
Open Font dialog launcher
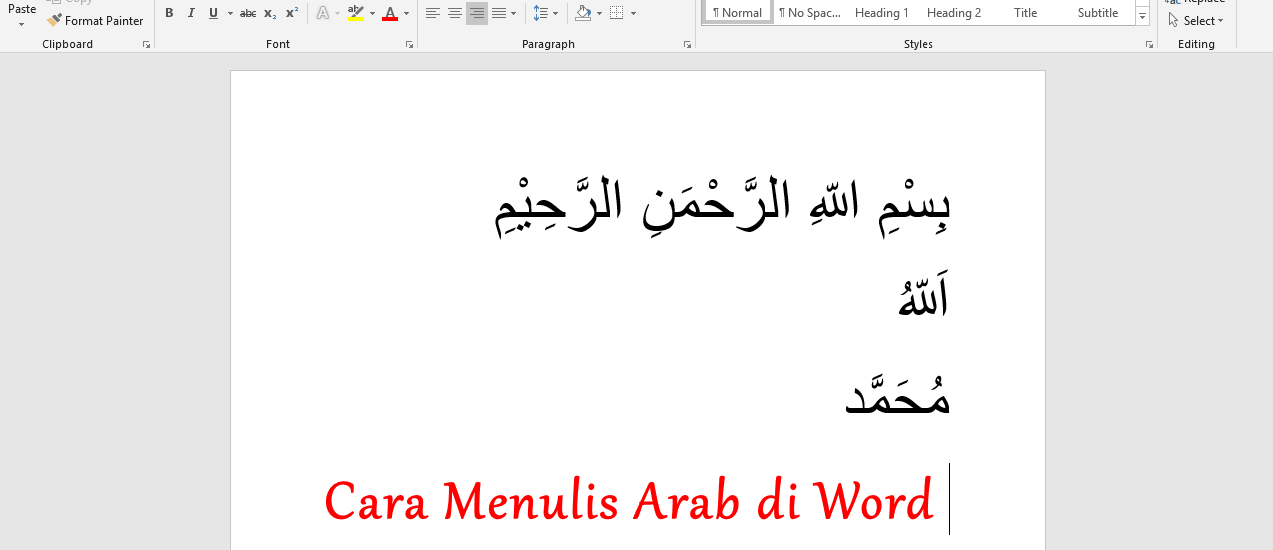click(x=409, y=45)
